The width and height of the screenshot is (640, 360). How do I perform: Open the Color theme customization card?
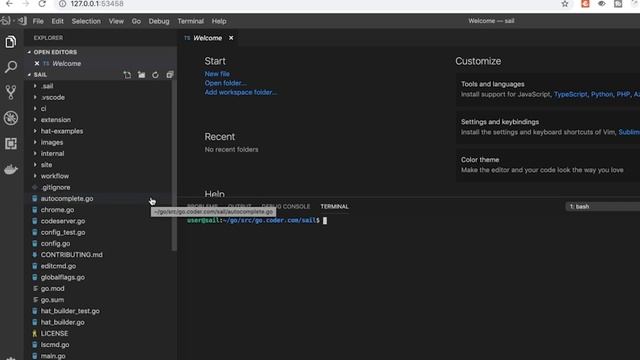coord(548,165)
